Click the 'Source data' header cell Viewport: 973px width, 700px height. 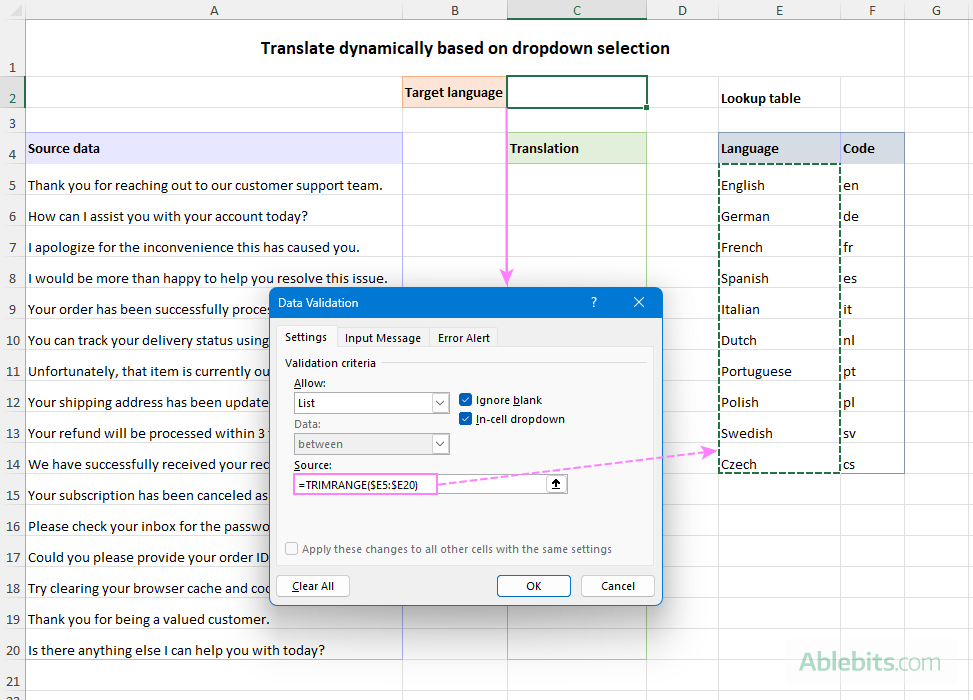click(x=214, y=148)
